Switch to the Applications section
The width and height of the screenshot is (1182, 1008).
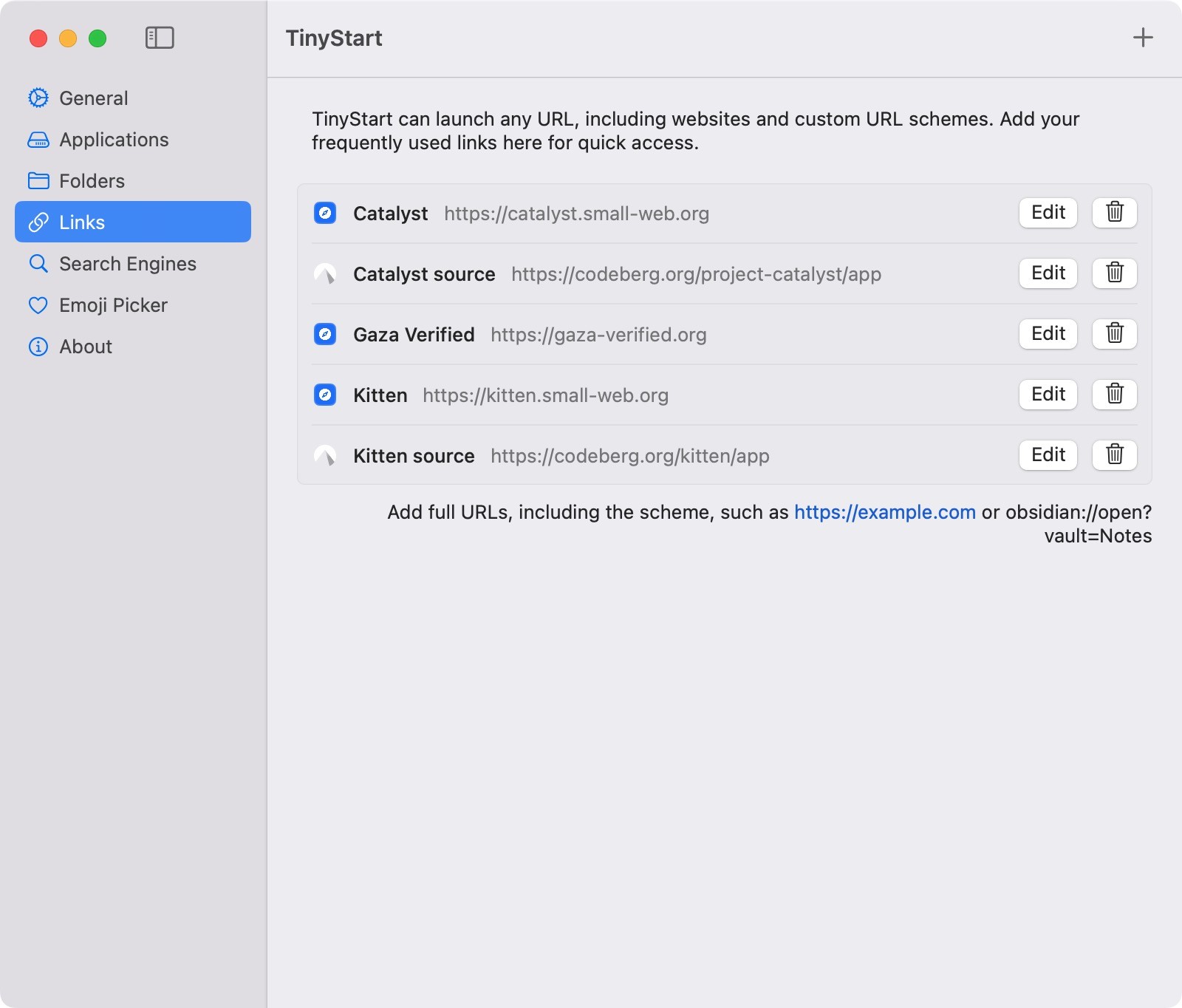pos(114,140)
